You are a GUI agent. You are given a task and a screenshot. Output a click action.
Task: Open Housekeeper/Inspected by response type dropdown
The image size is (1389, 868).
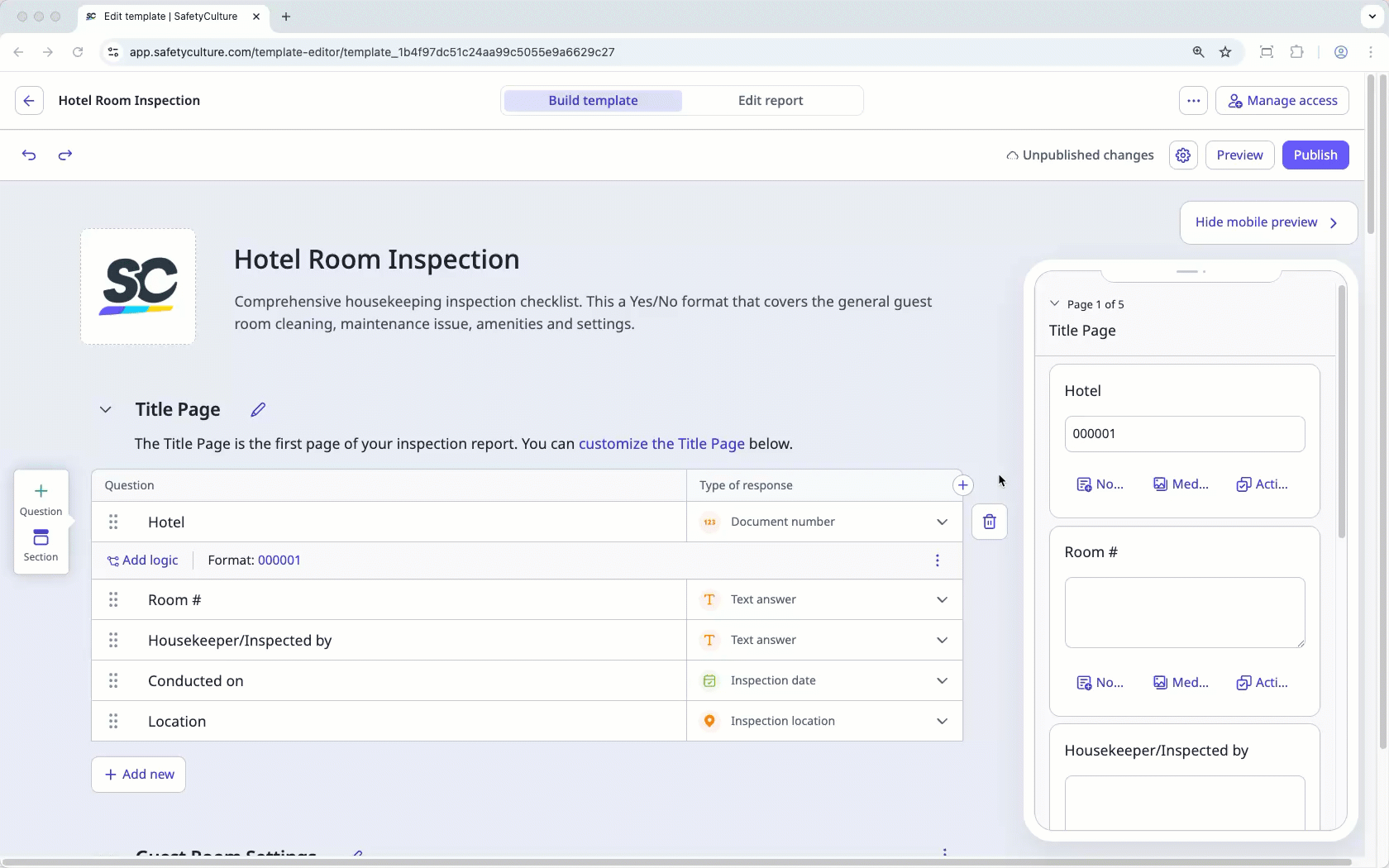coord(824,640)
